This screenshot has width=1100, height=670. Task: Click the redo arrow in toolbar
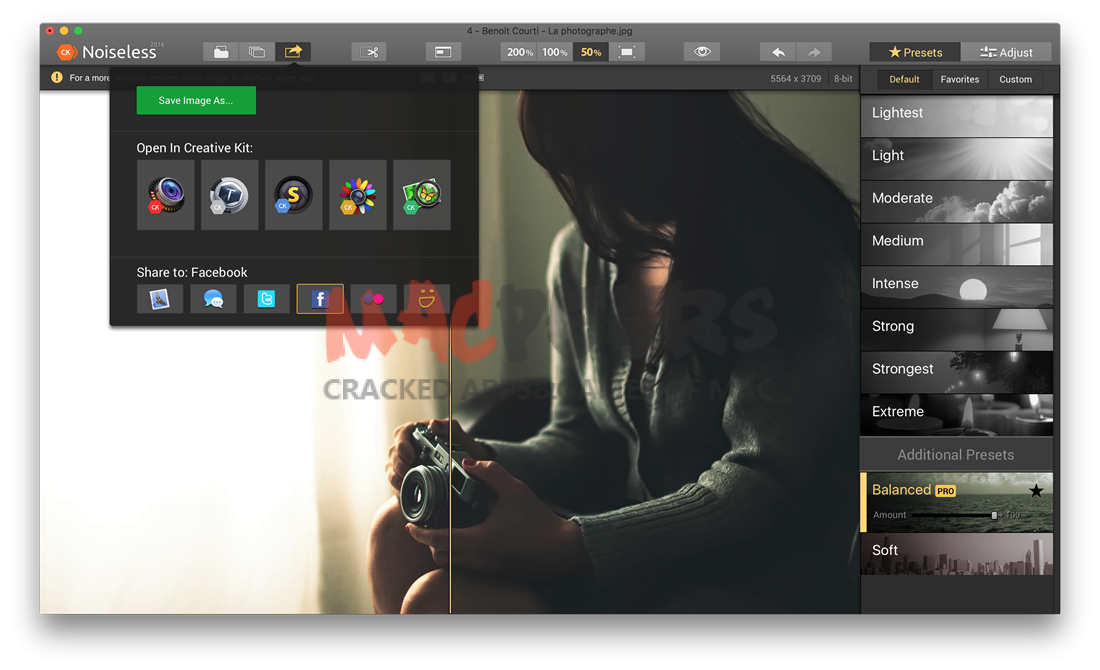click(813, 52)
